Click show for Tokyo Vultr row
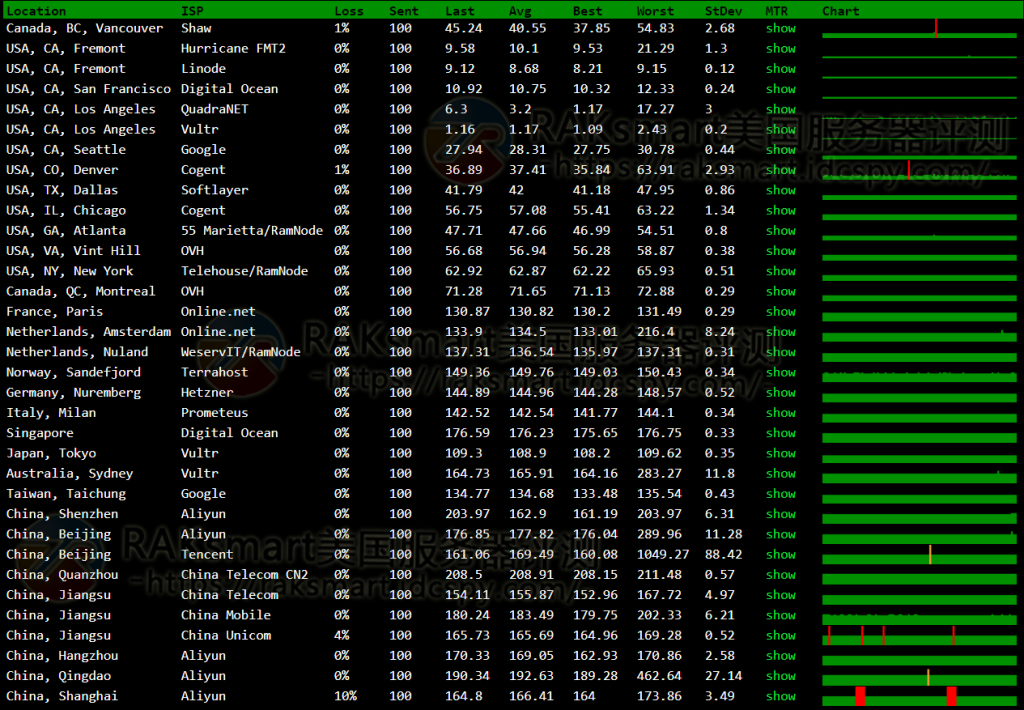This screenshot has height=710, width=1024. [780, 453]
